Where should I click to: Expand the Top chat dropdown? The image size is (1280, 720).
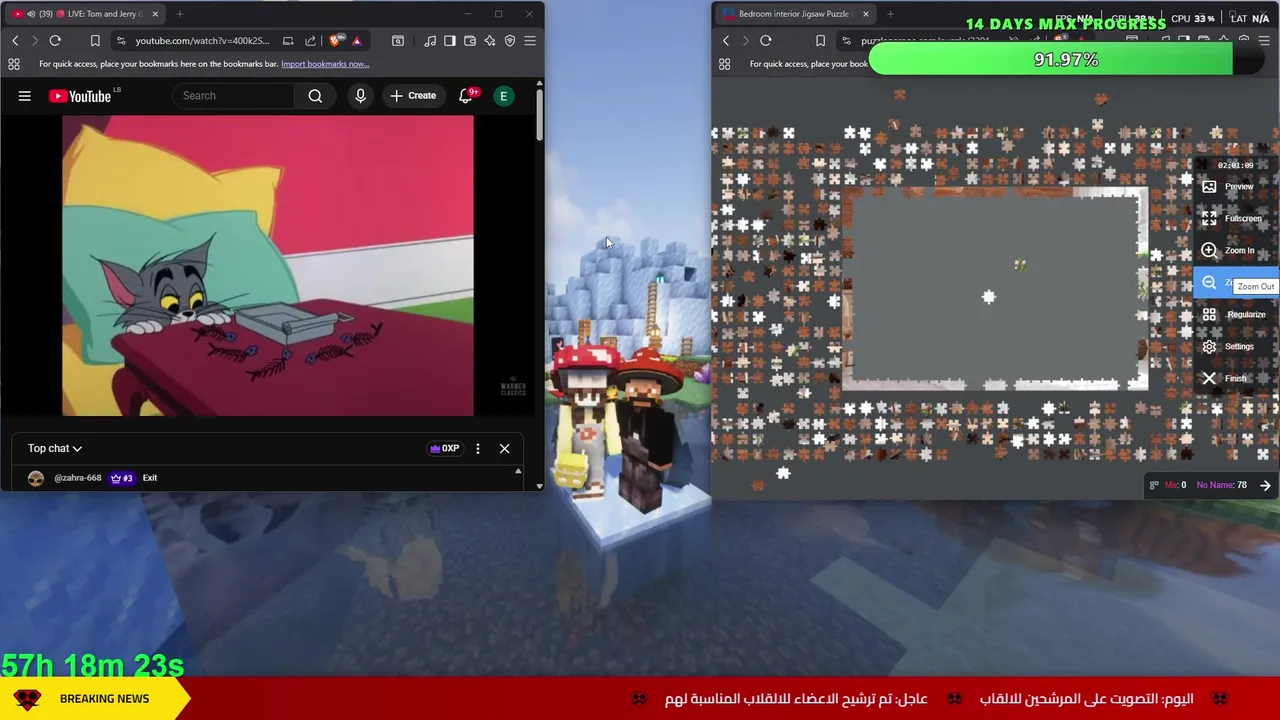[x=55, y=448]
